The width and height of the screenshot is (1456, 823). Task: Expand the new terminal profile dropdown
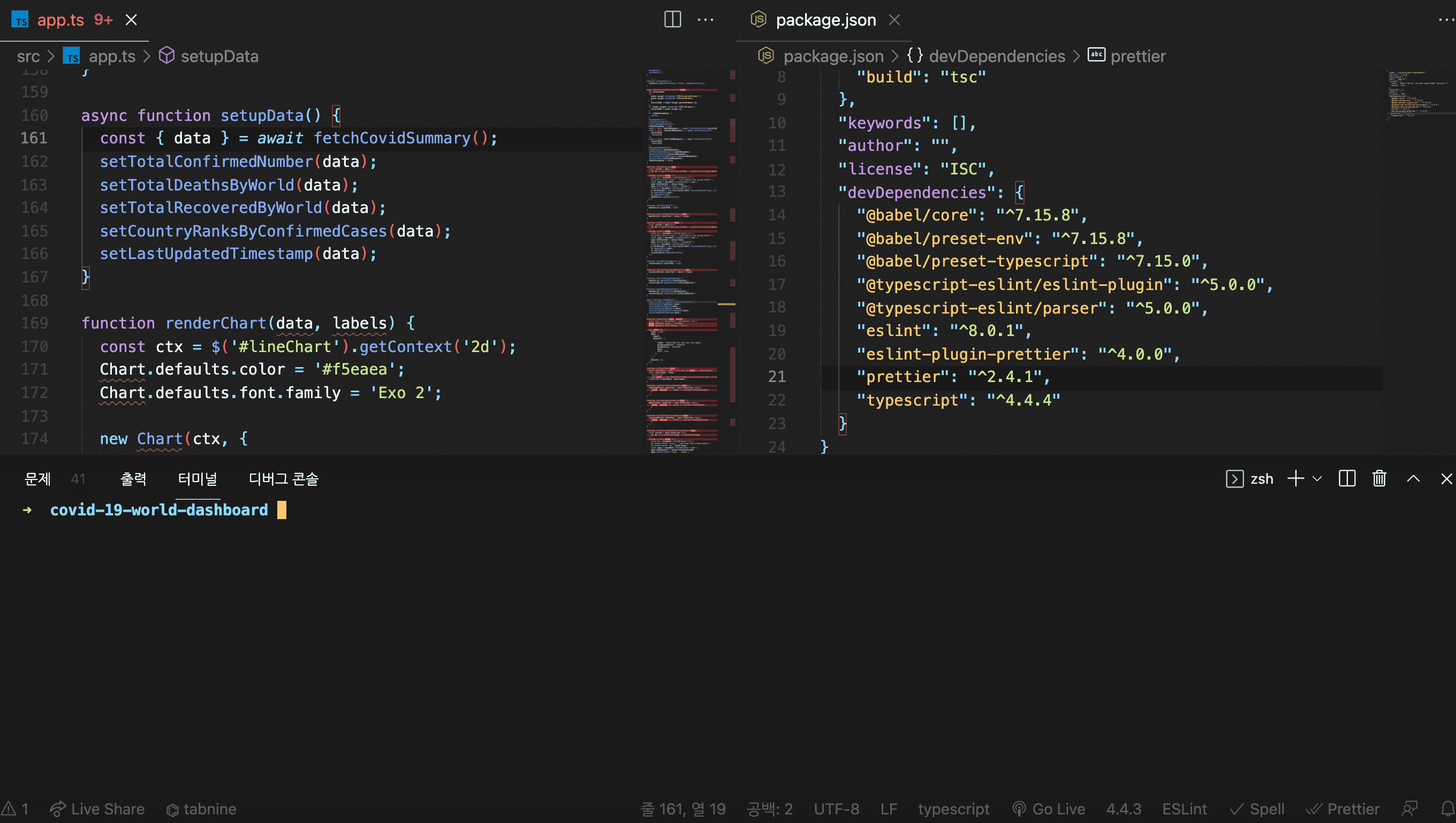(x=1317, y=479)
